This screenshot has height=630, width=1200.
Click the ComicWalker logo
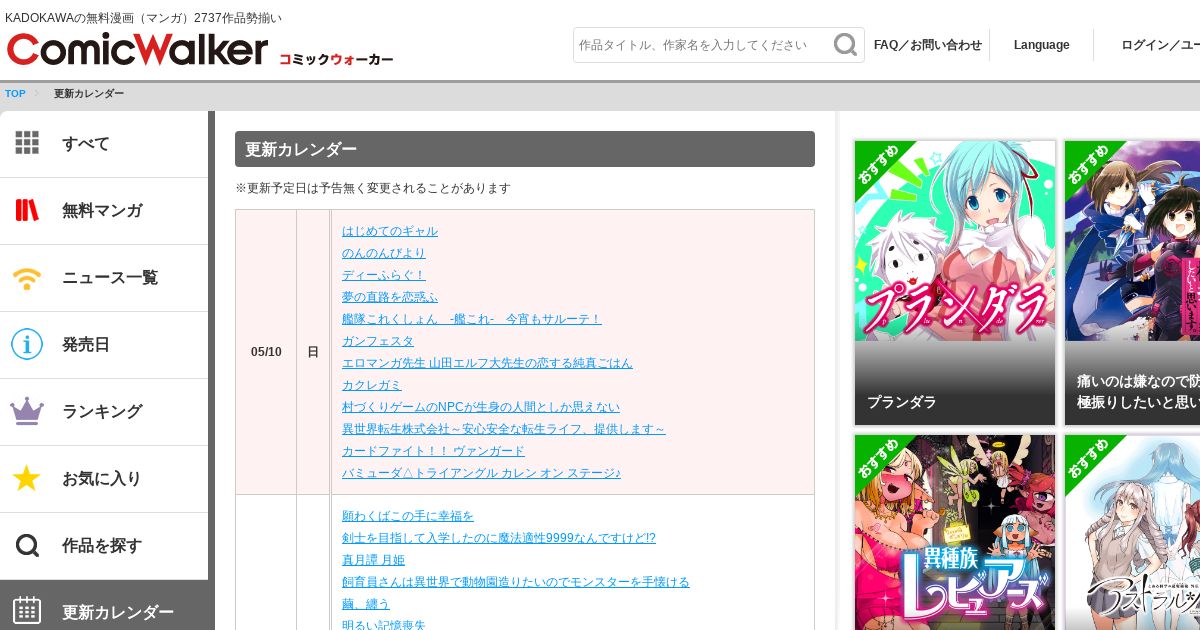pyautogui.click(x=137, y=49)
